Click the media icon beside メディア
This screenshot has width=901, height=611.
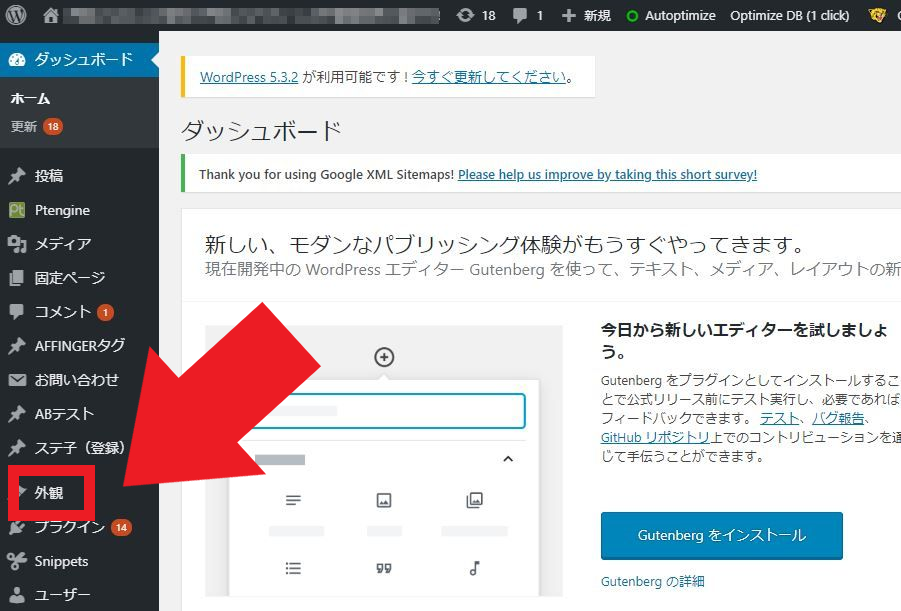point(17,244)
